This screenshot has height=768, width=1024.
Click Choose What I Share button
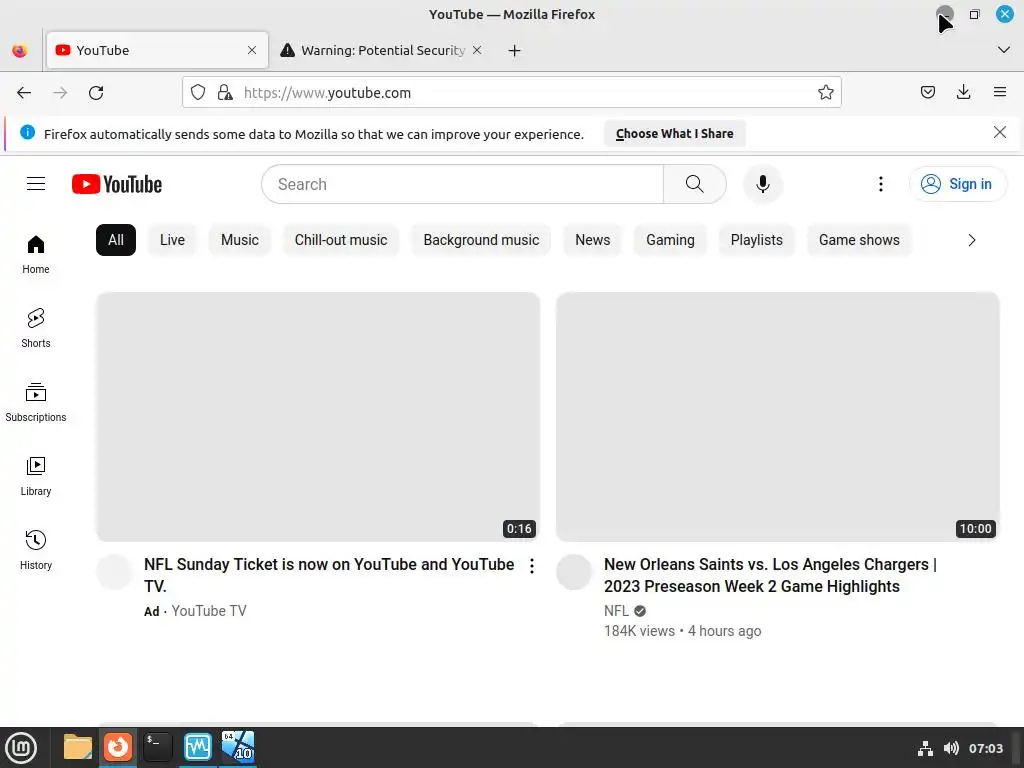point(674,133)
